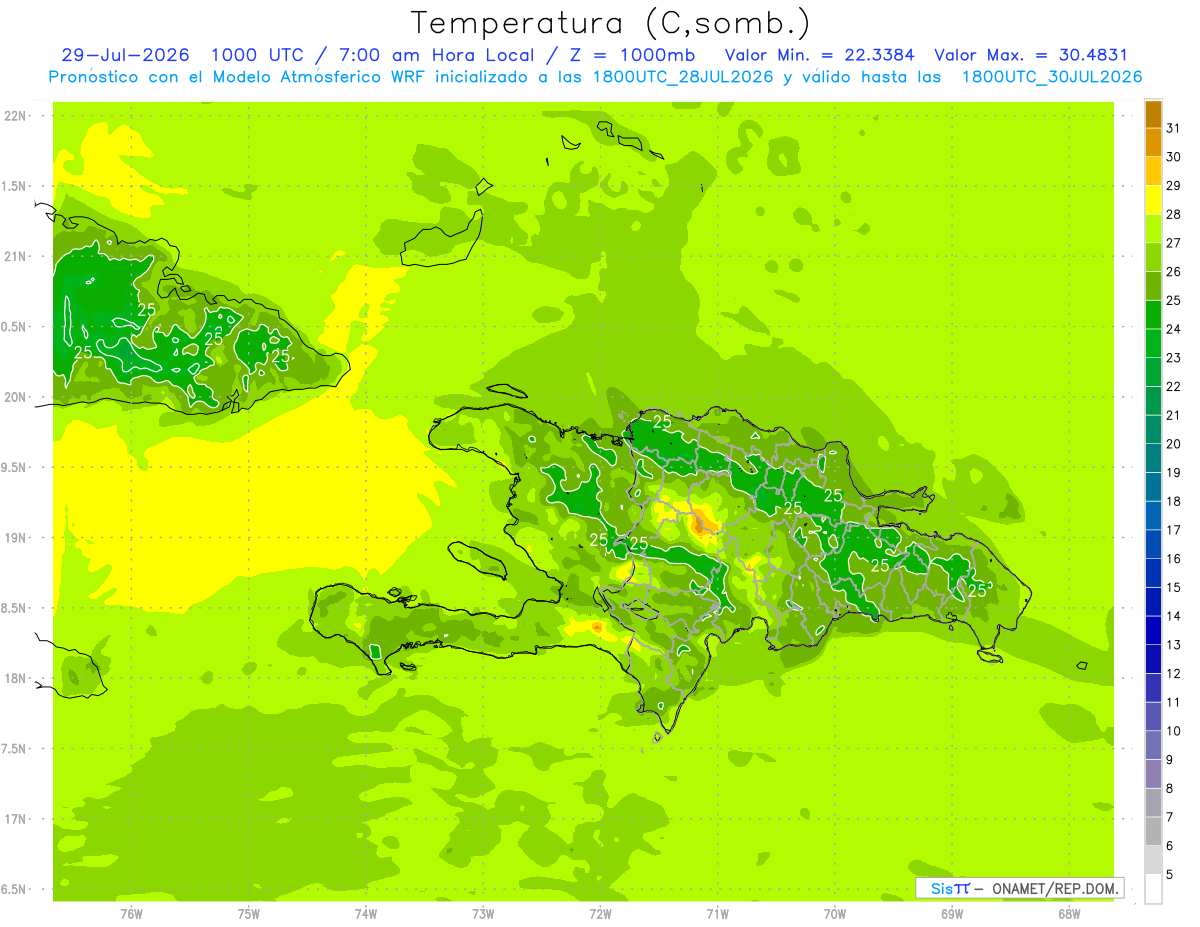Click the SisPI ONAMET/REP.DOM. credit box
The height and width of the screenshot is (927, 1200).
point(1019,888)
